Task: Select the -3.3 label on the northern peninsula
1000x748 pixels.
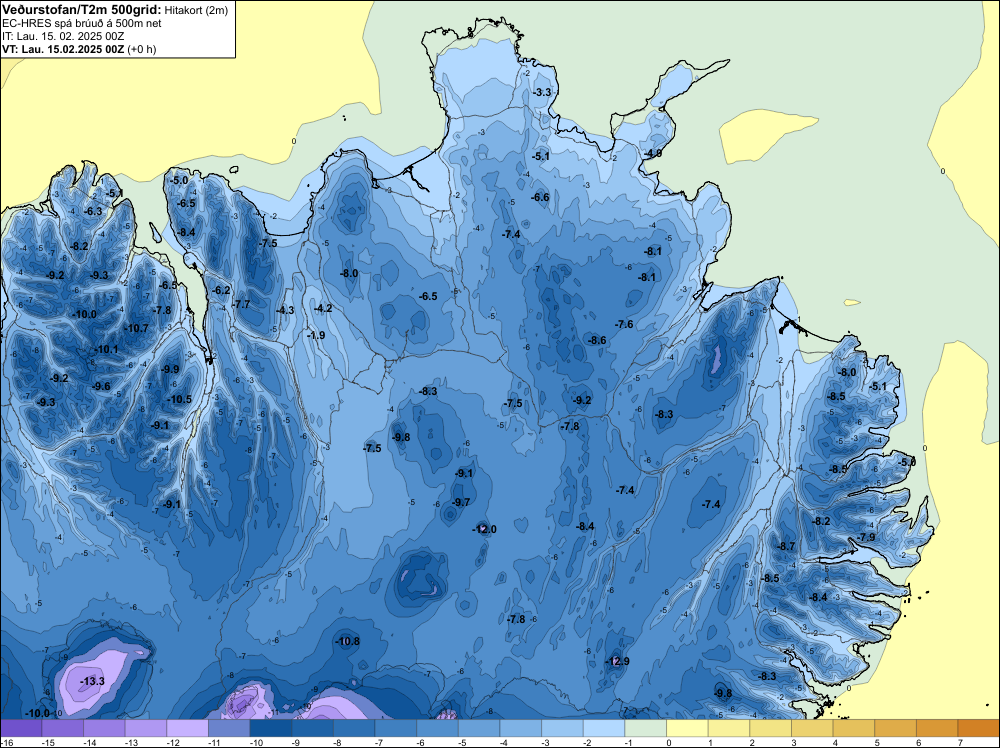Action: click(x=541, y=92)
